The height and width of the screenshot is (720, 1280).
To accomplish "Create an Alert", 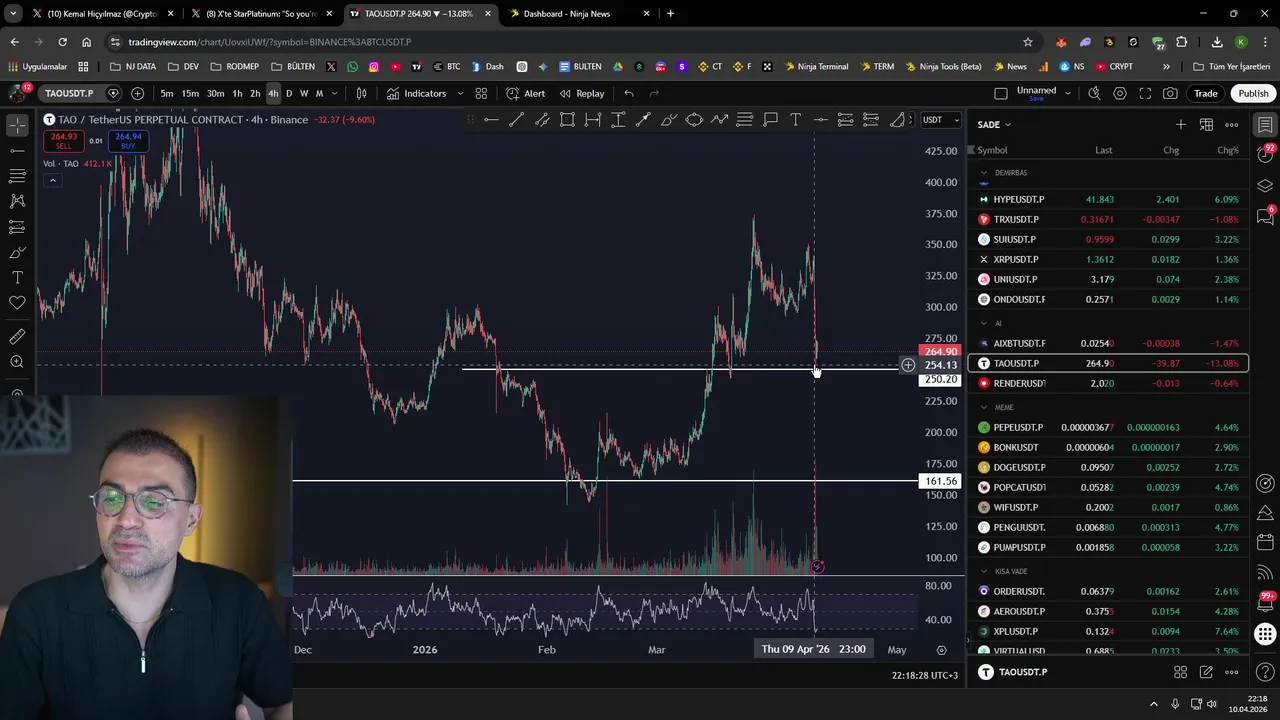I will point(526,93).
